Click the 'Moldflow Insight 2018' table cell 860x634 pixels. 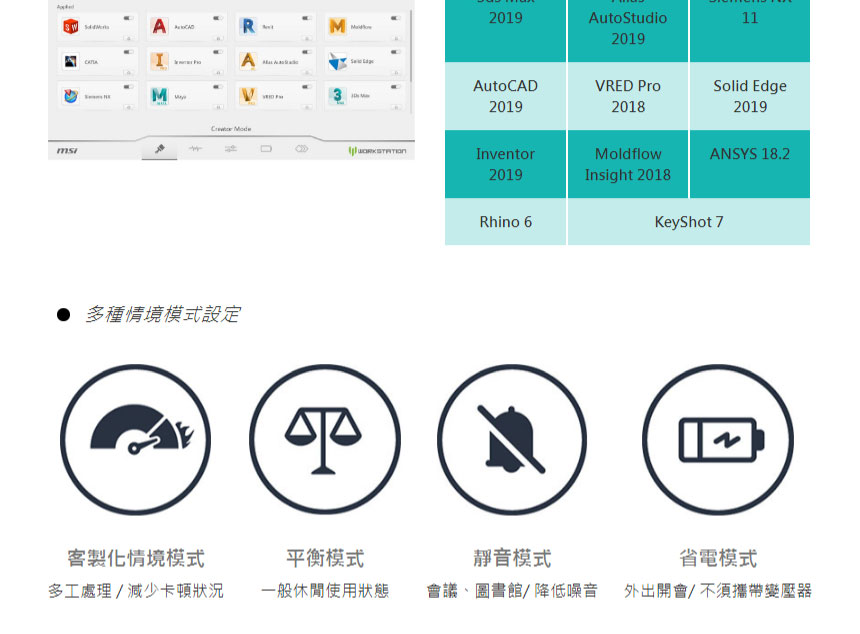click(627, 164)
